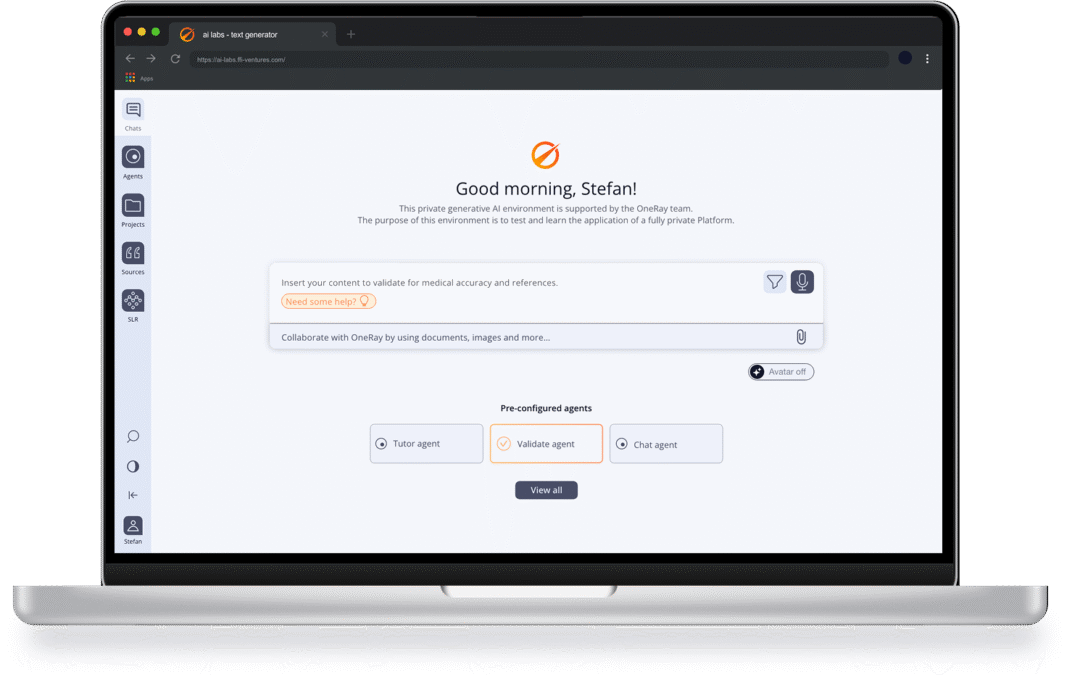Toggle the Avatar off switch

pyautogui.click(x=781, y=372)
